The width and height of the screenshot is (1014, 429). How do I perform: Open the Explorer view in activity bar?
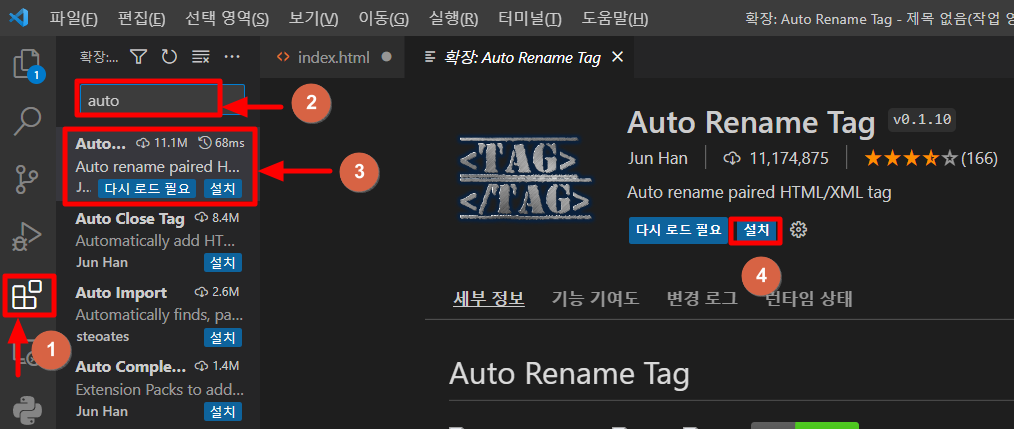pyautogui.click(x=28, y=65)
